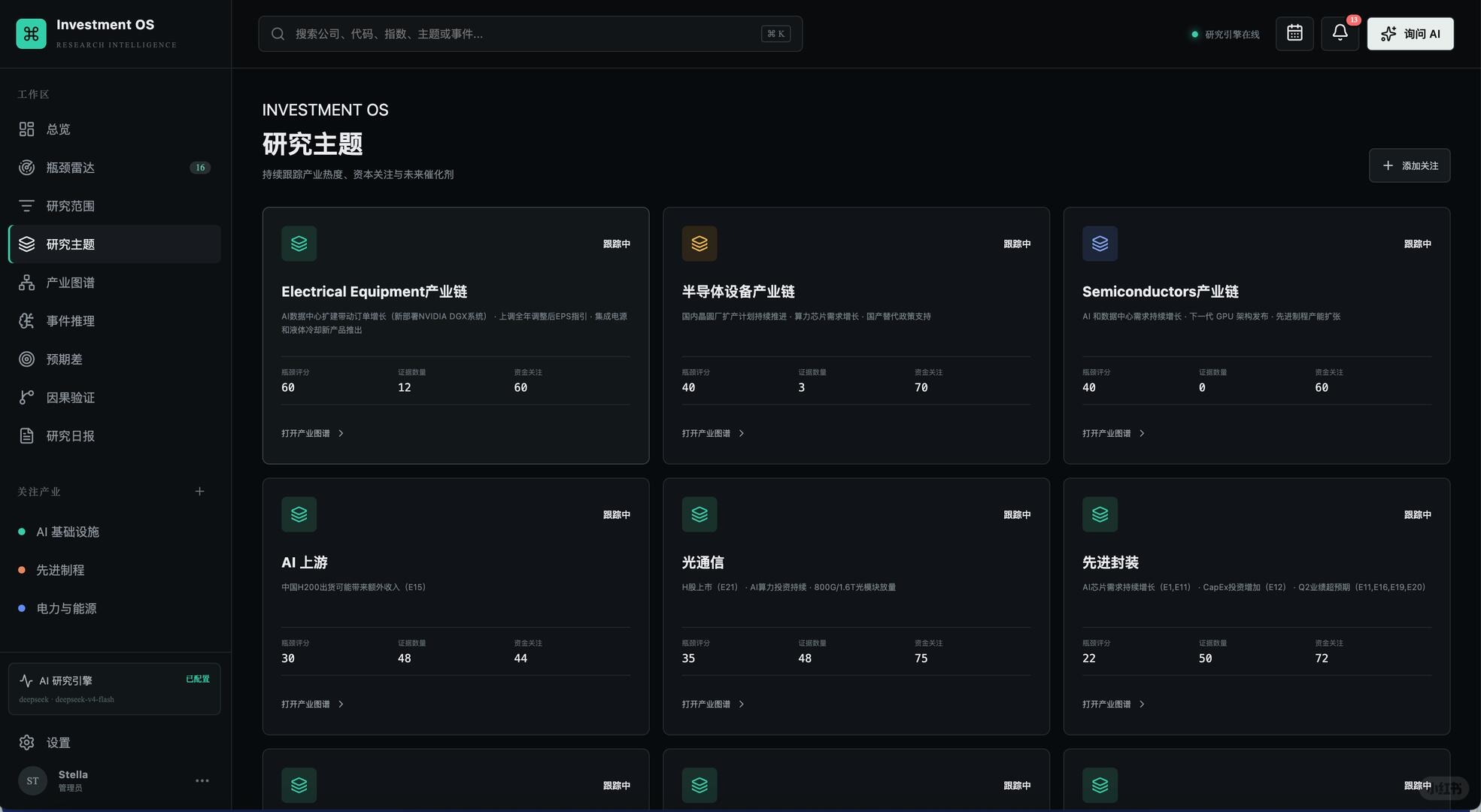
Task: Click the Electrical Equipment产业链 card icon
Action: (299, 244)
